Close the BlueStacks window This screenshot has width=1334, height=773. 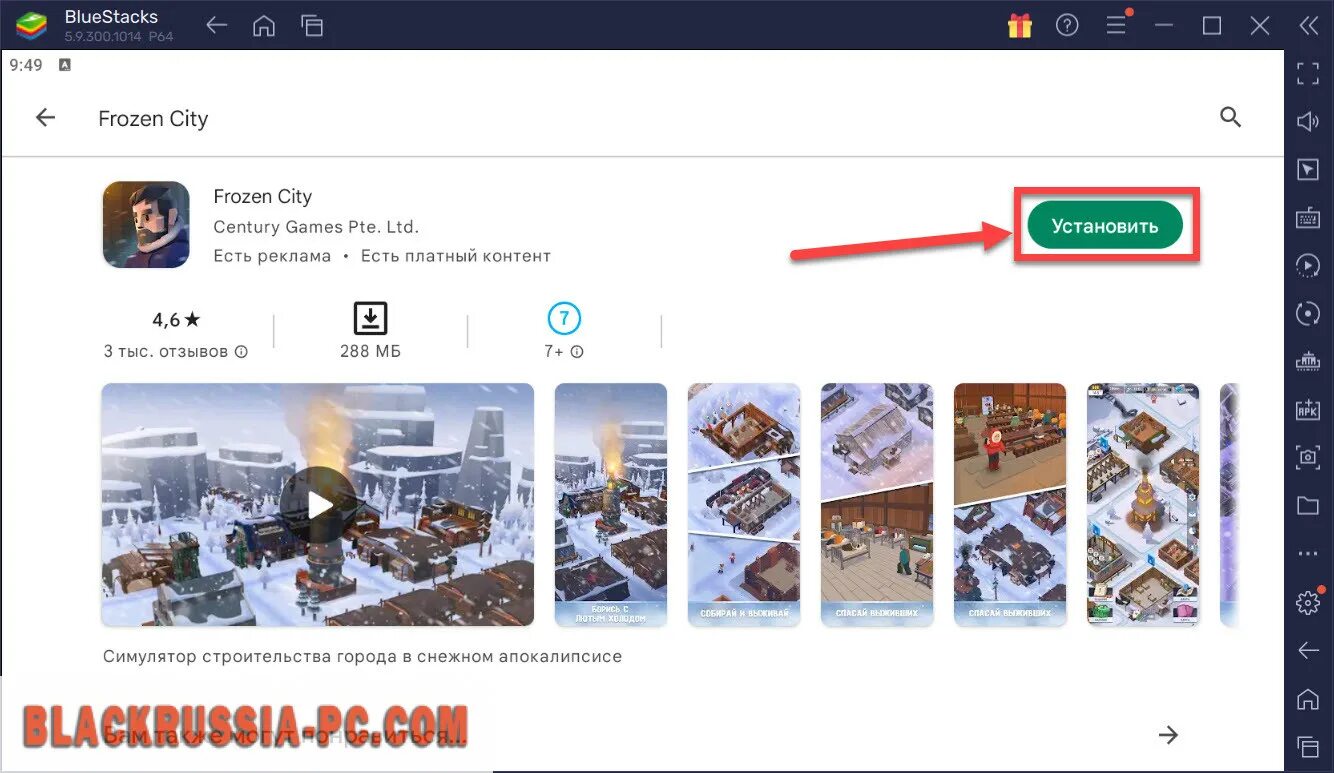click(x=1260, y=26)
